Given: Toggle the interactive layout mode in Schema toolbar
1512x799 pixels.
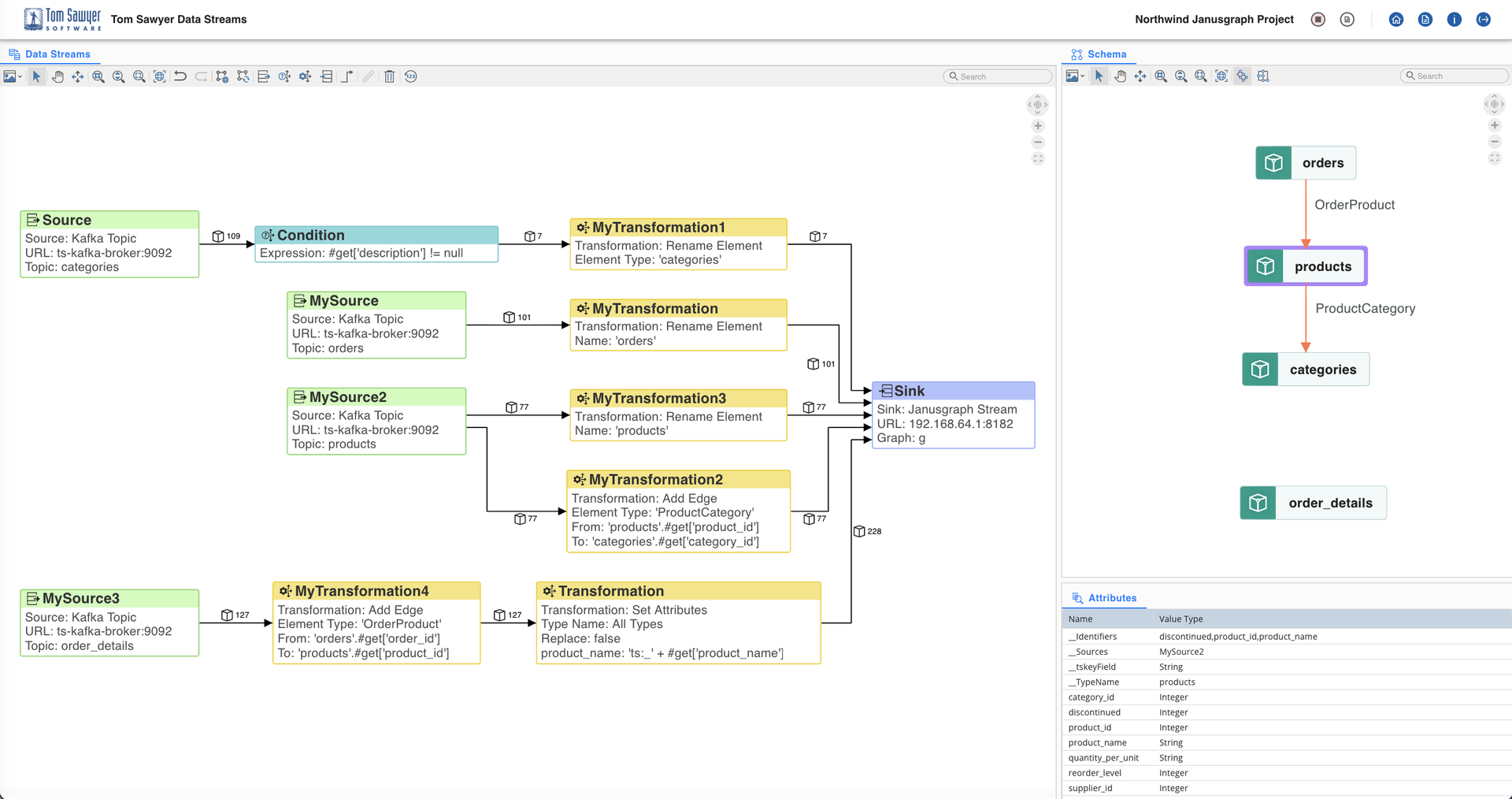Looking at the screenshot, I should (x=1243, y=76).
